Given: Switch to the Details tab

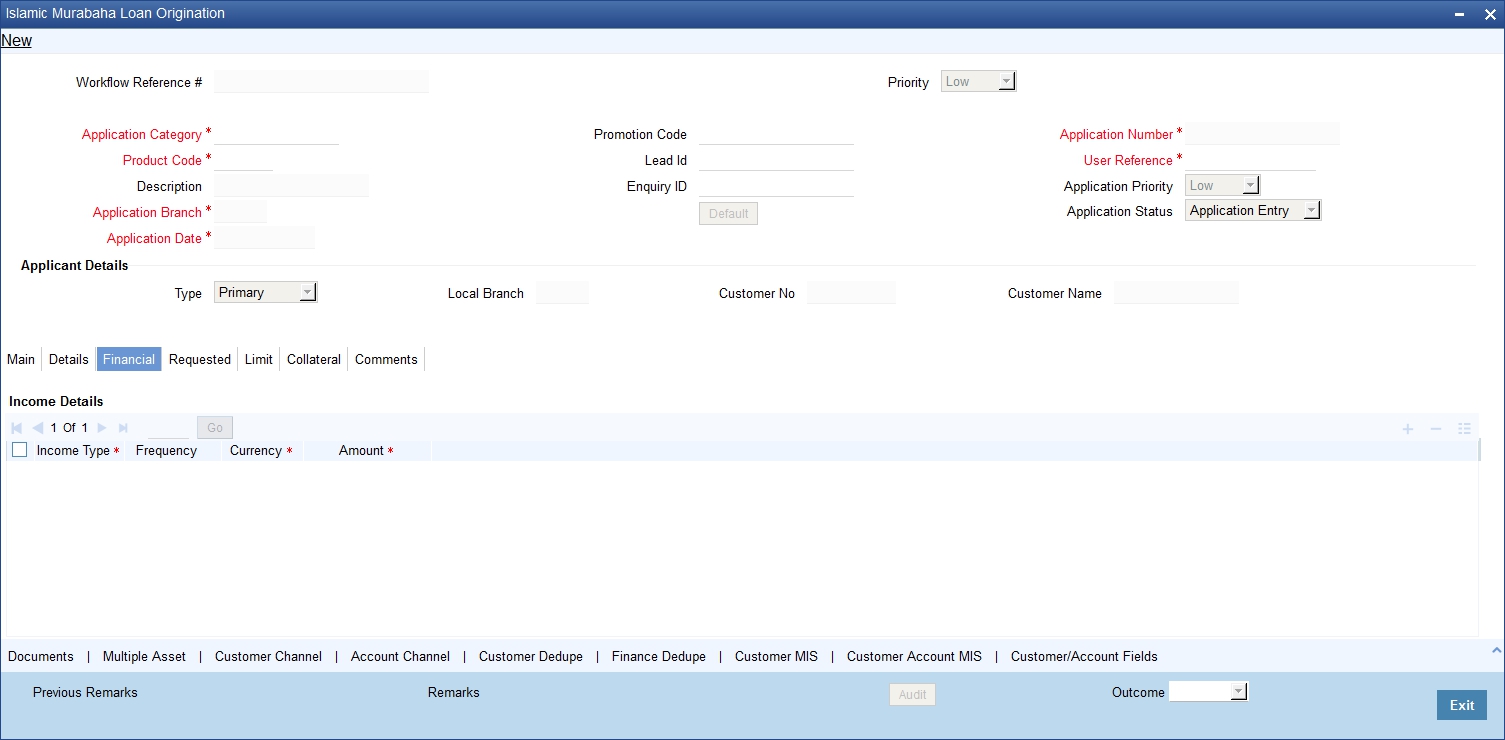Looking at the screenshot, I should pos(69,359).
